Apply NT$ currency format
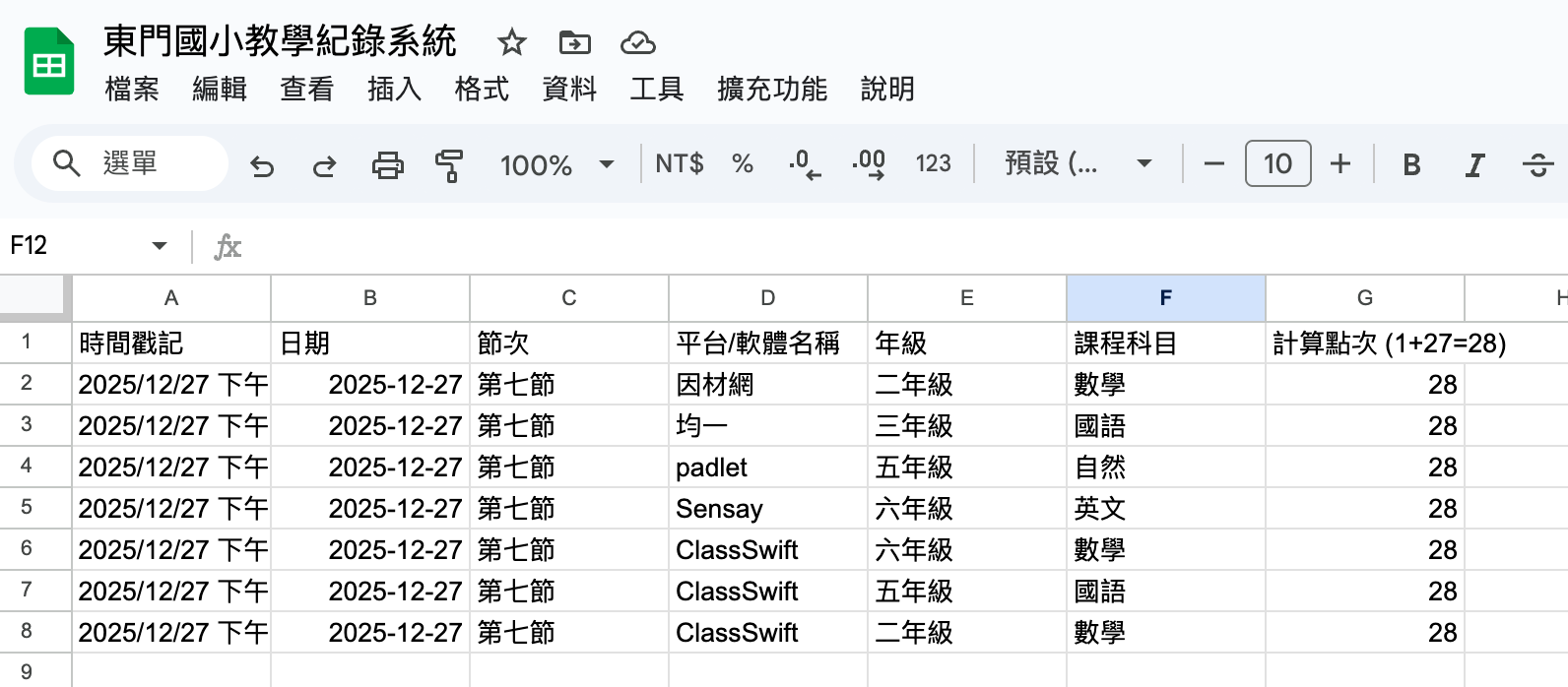This screenshot has width=1568, height=687. [680, 163]
